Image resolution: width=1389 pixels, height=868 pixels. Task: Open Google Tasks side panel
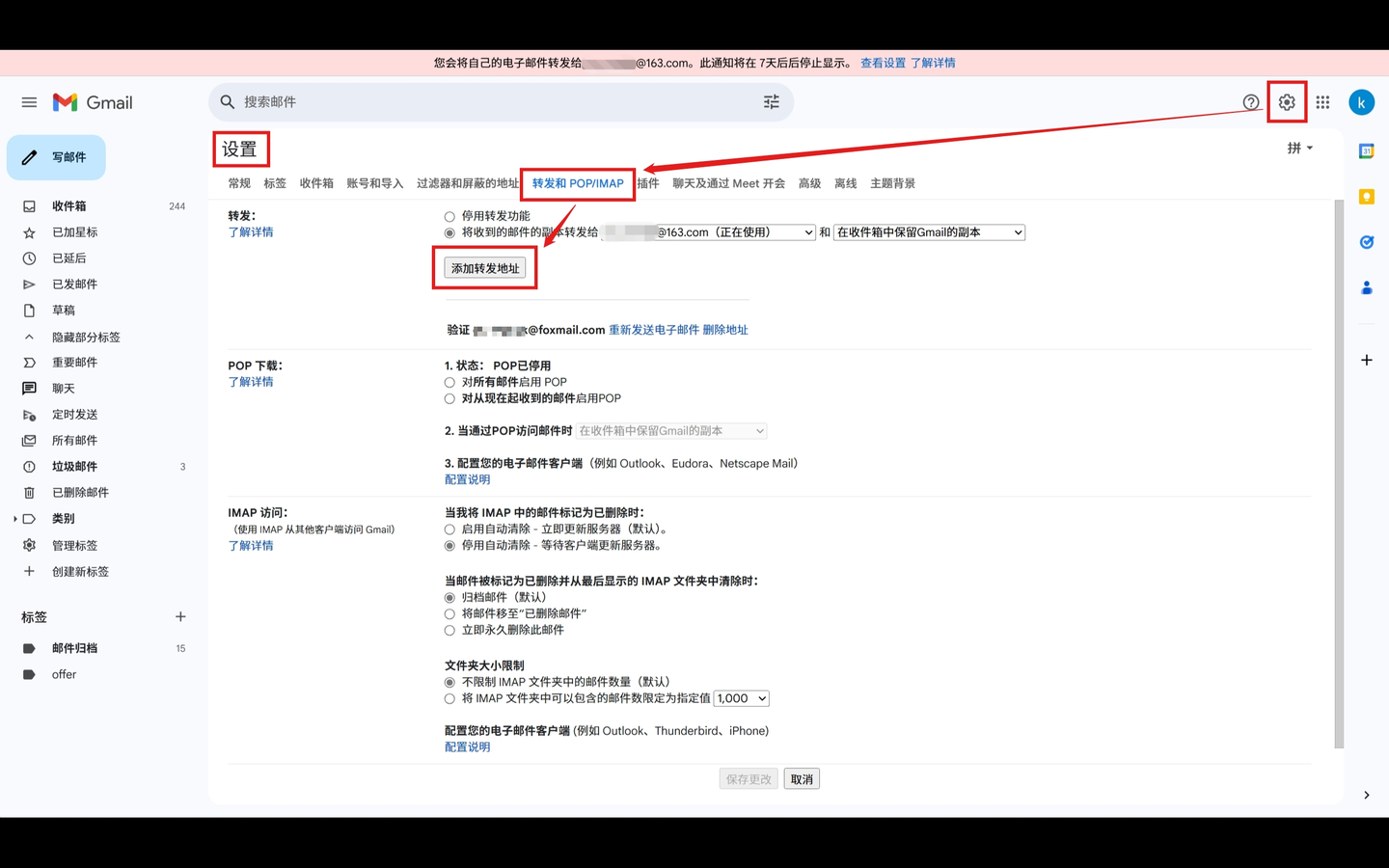pos(1366,242)
